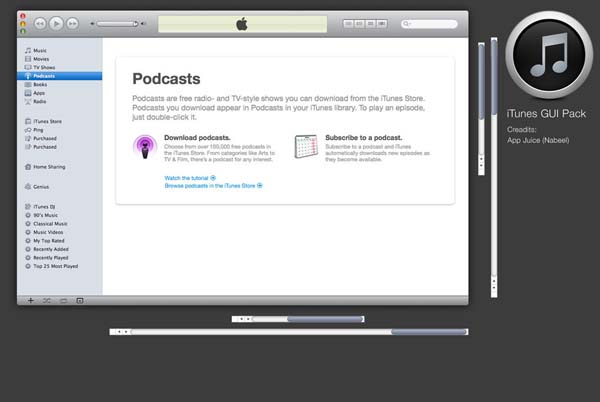Select the highlighted Podcasts sidebar item
600x402 pixels.
[x=59, y=76]
